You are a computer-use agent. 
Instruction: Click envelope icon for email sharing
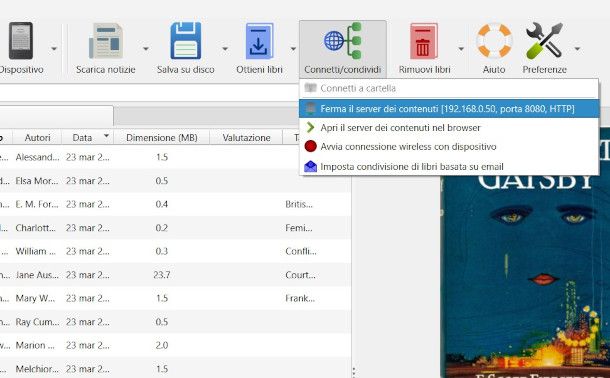pos(310,166)
